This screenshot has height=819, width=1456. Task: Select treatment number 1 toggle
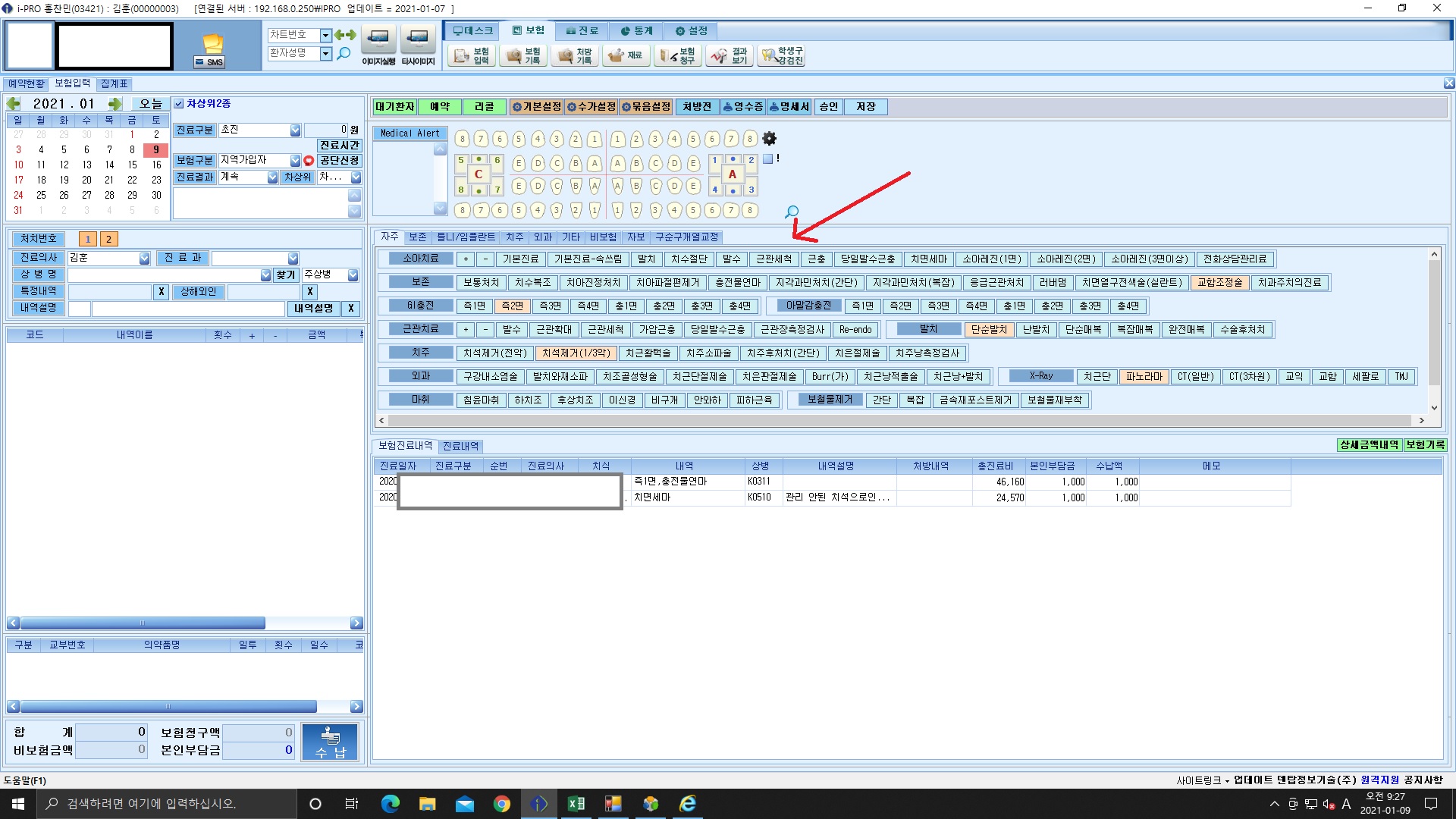click(88, 239)
